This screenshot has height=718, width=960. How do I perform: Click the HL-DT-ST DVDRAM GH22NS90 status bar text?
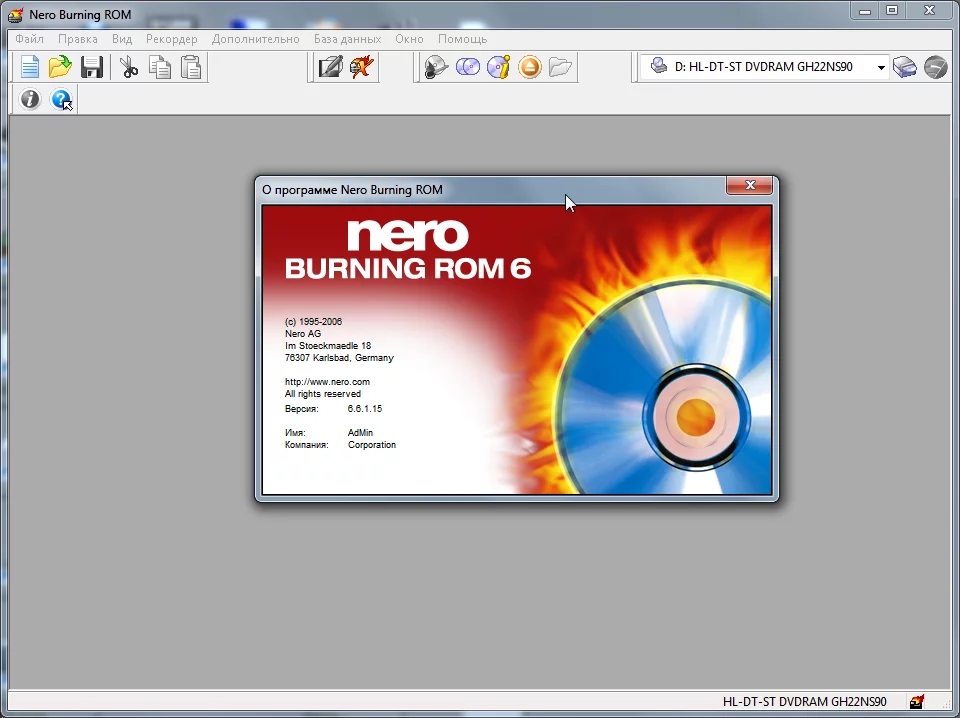coord(804,701)
